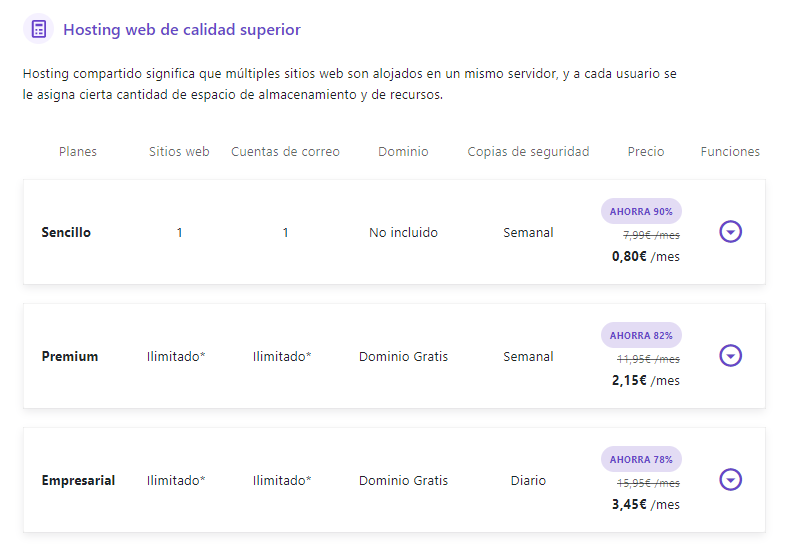Click the 3,45€ /mes price

(645, 504)
